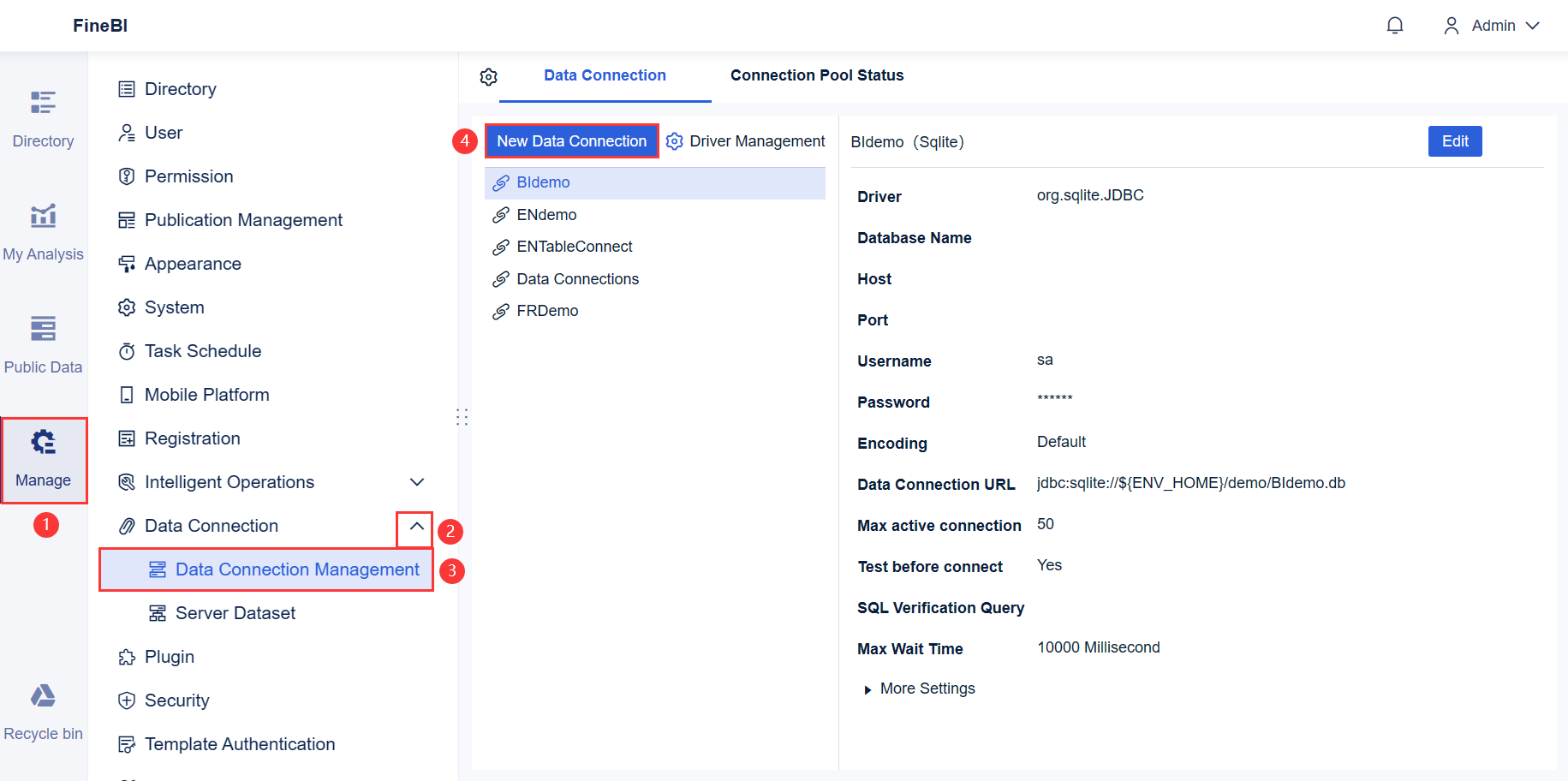Edit the BIdemo connection
The image size is (1568, 781).
coord(1454,140)
